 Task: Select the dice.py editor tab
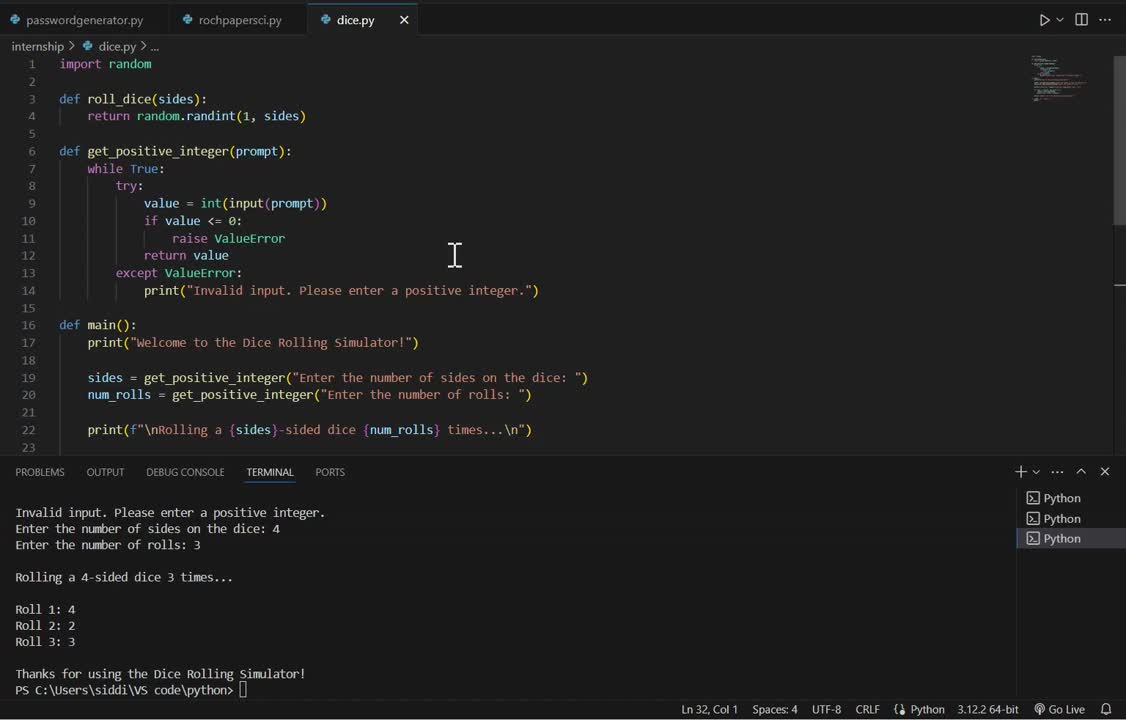coord(355,20)
